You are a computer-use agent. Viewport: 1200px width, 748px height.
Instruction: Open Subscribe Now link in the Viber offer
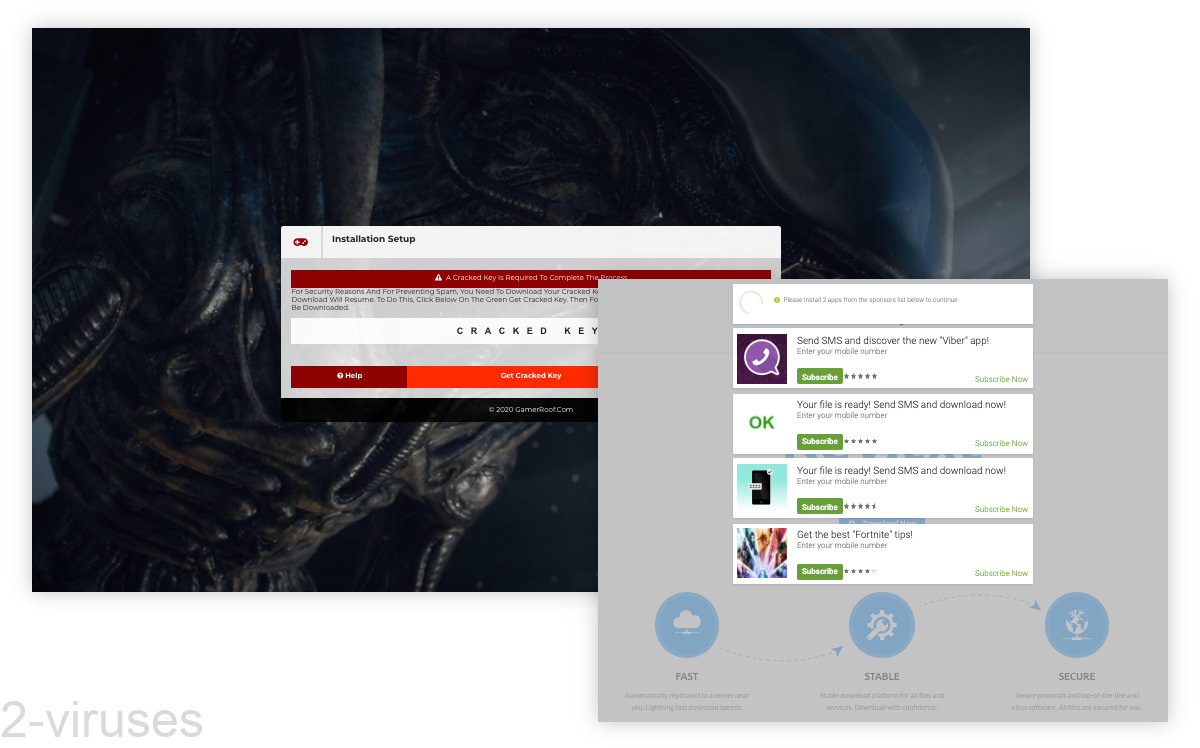1001,379
